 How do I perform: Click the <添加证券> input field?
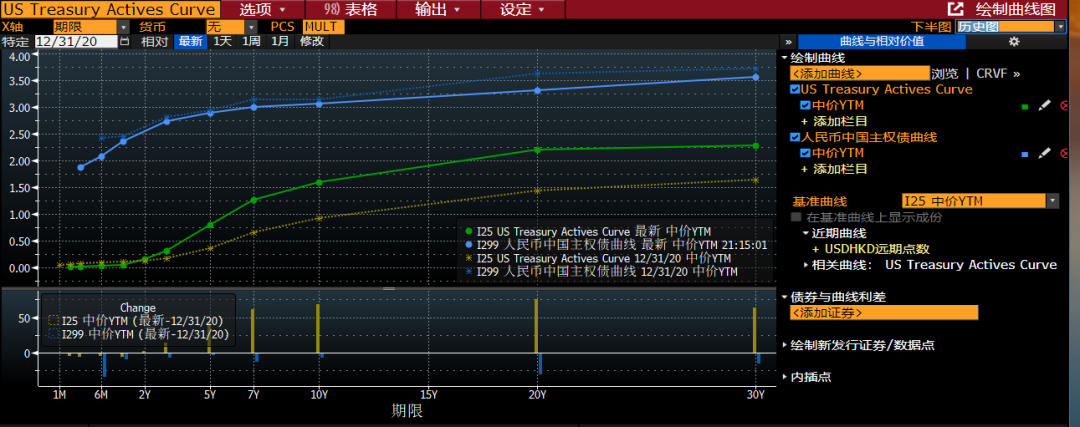884,313
